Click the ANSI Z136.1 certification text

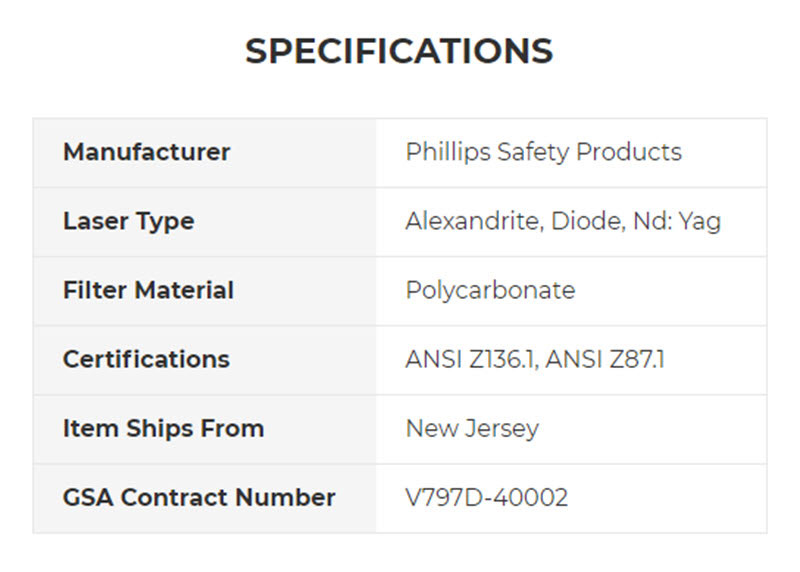tap(468, 359)
